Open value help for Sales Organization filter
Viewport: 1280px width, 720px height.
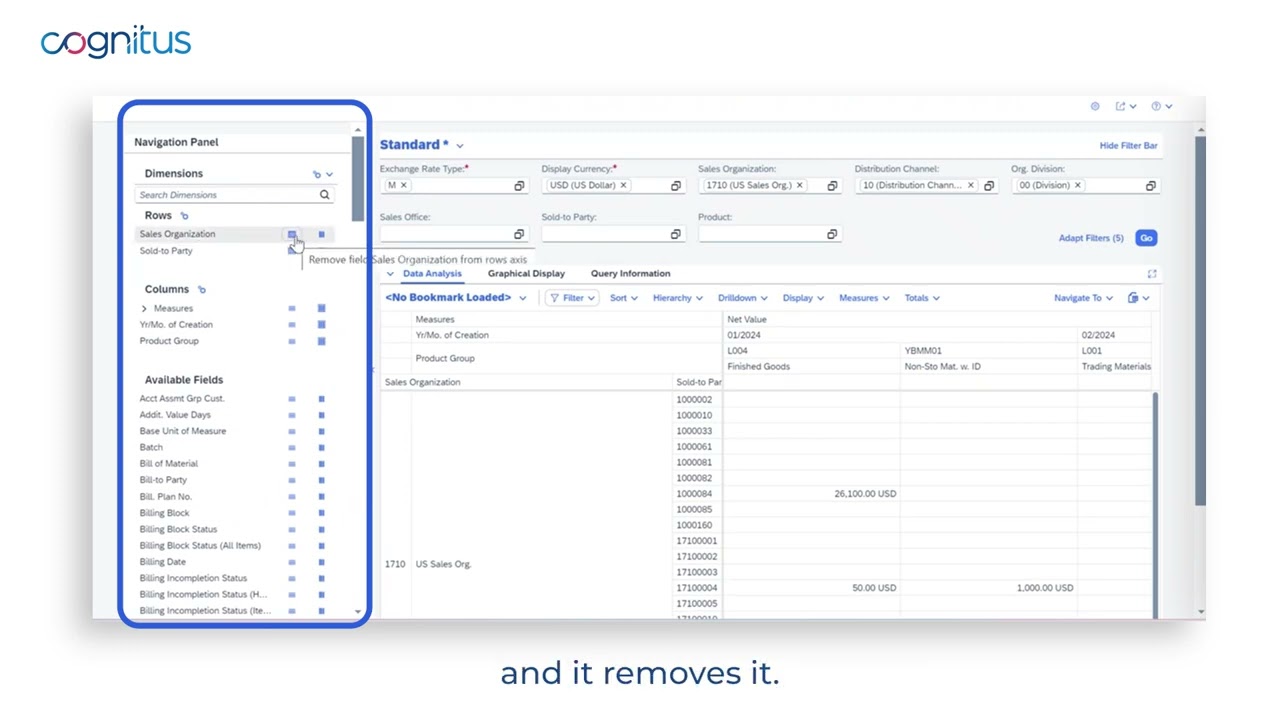tap(832, 186)
